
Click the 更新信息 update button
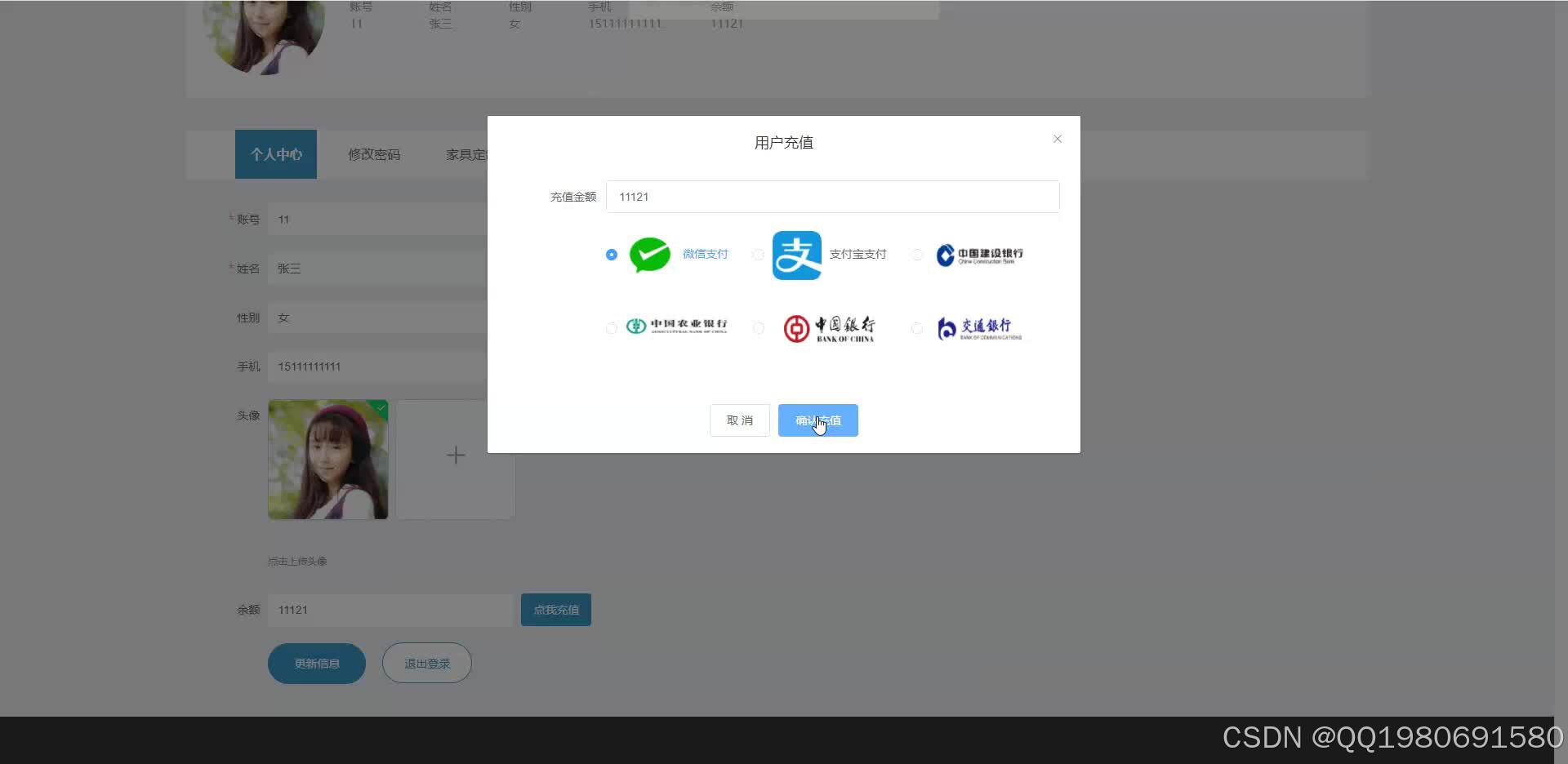pos(316,663)
